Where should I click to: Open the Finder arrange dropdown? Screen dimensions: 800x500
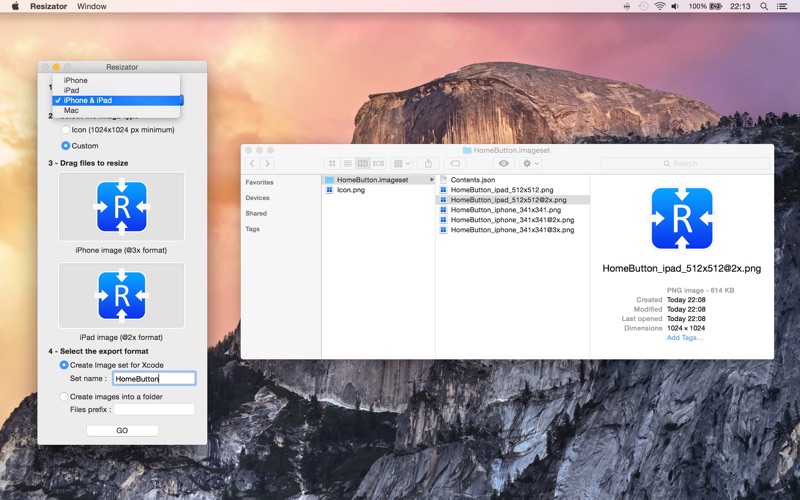coord(402,163)
